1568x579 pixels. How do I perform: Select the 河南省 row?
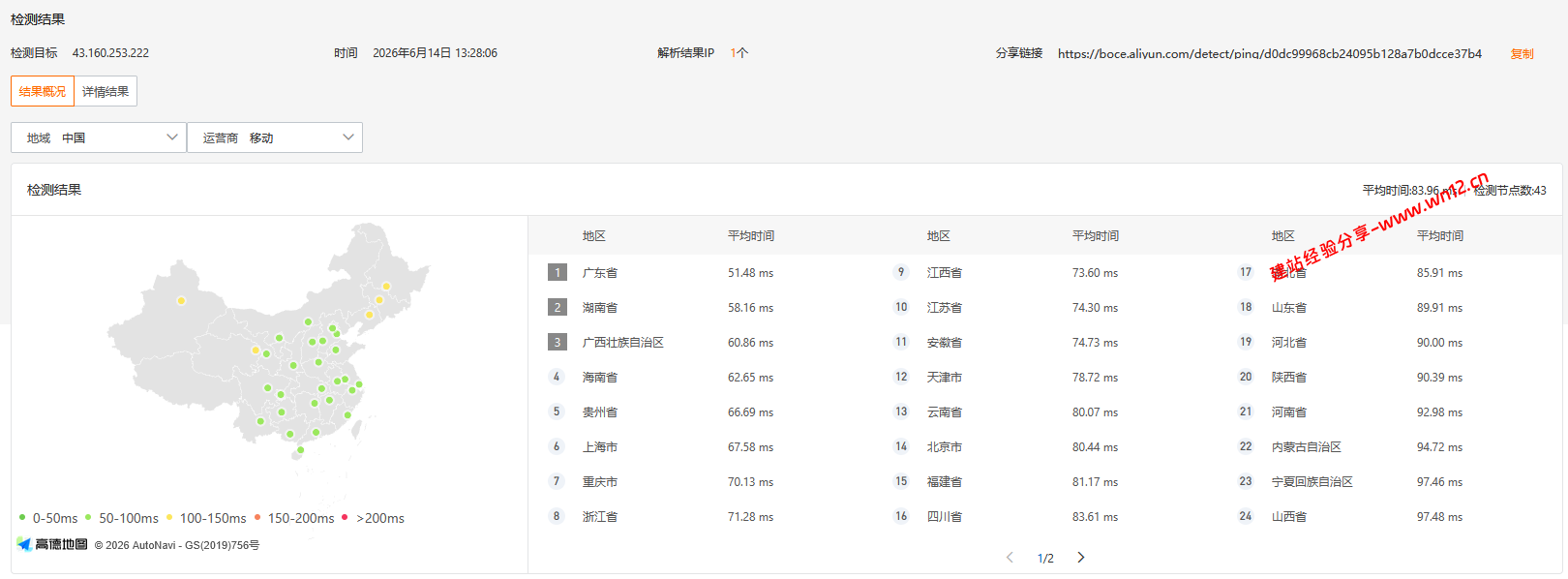point(1390,412)
